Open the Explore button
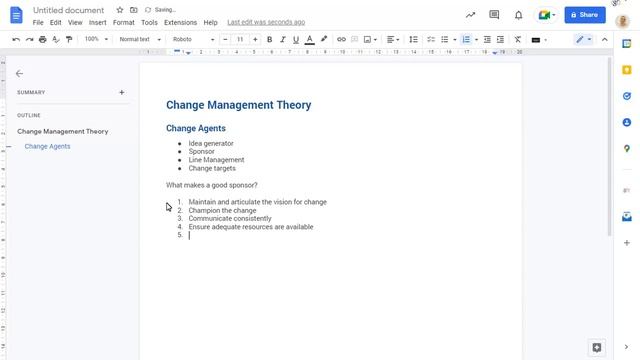640x360 pixels. 596,347
